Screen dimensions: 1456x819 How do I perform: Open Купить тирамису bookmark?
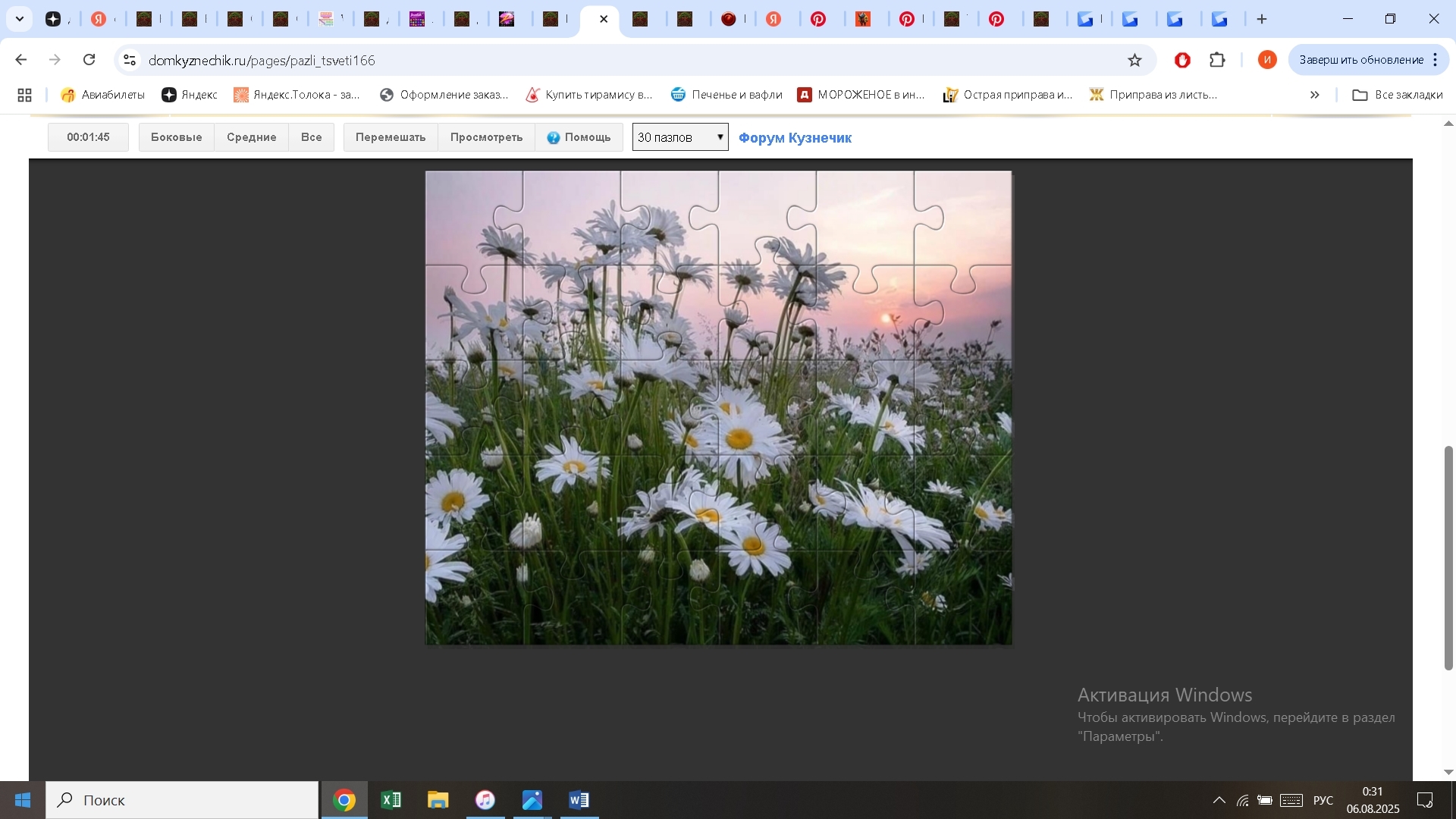(x=589, y=95)
